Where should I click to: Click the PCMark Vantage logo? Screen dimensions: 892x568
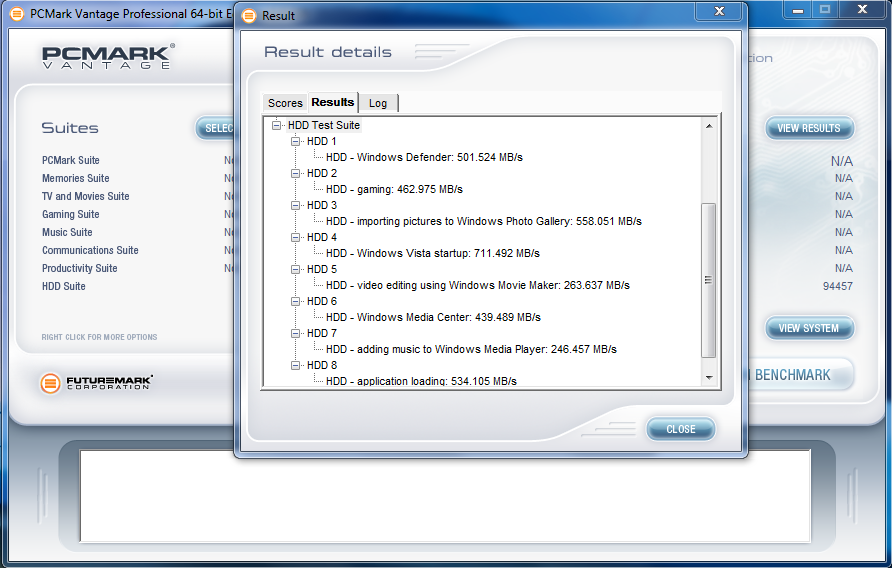tap(108, 57)
